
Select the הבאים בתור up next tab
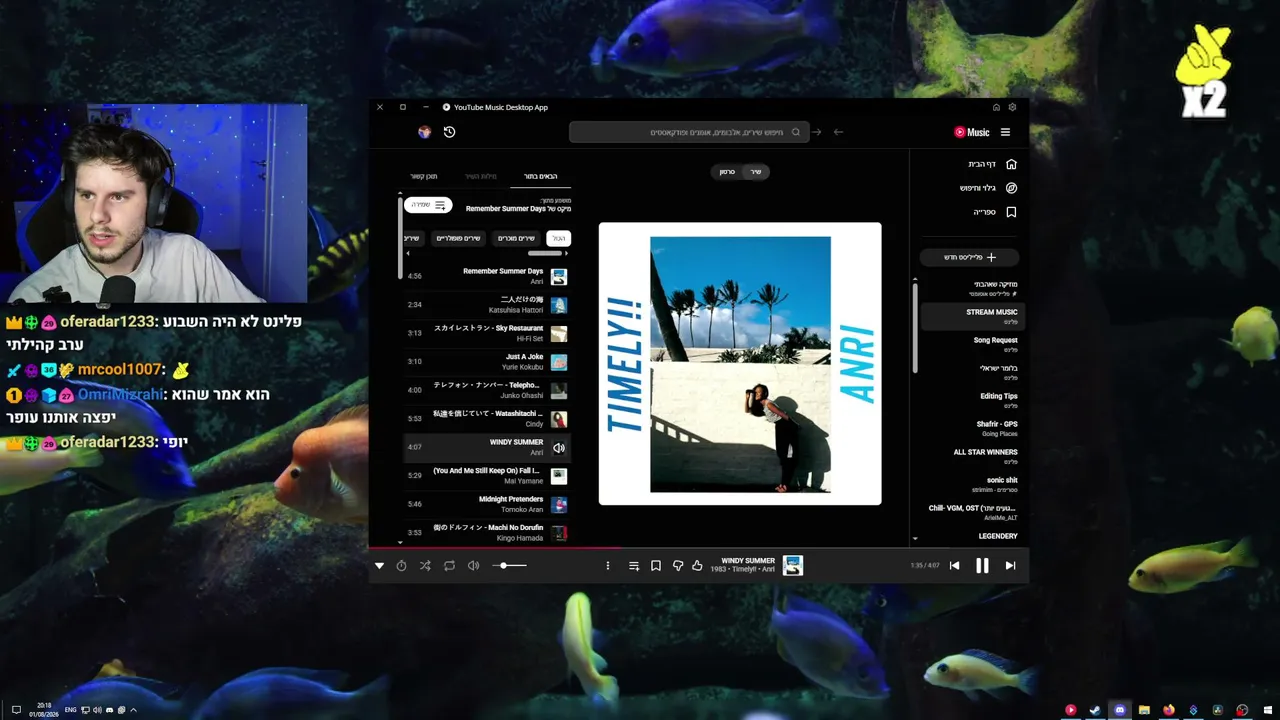tap(541, 177)
